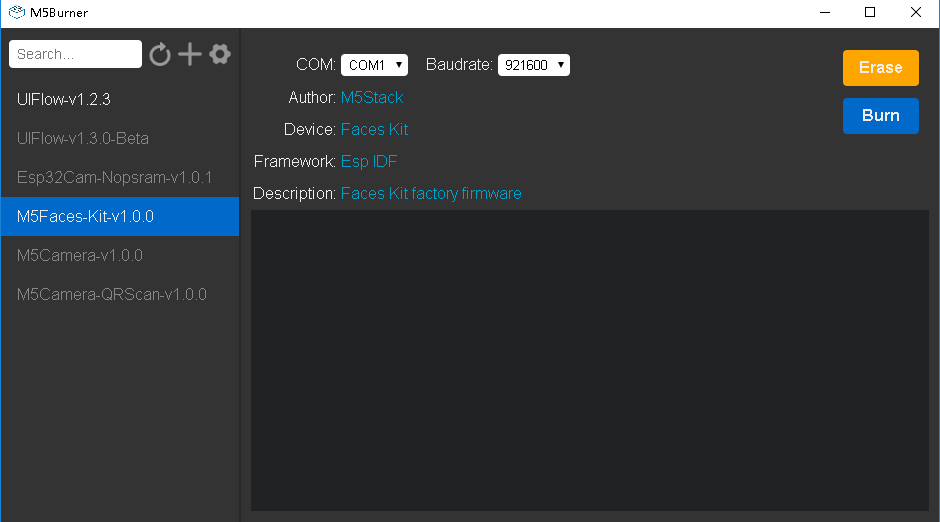
Task: Click the dark log output area
Action: pyautogui.click(x=589, y=360)
